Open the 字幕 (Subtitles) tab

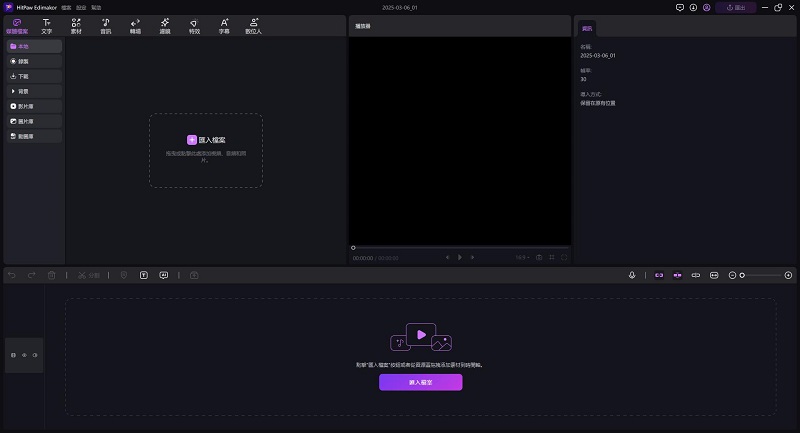(x=224, y=25)
